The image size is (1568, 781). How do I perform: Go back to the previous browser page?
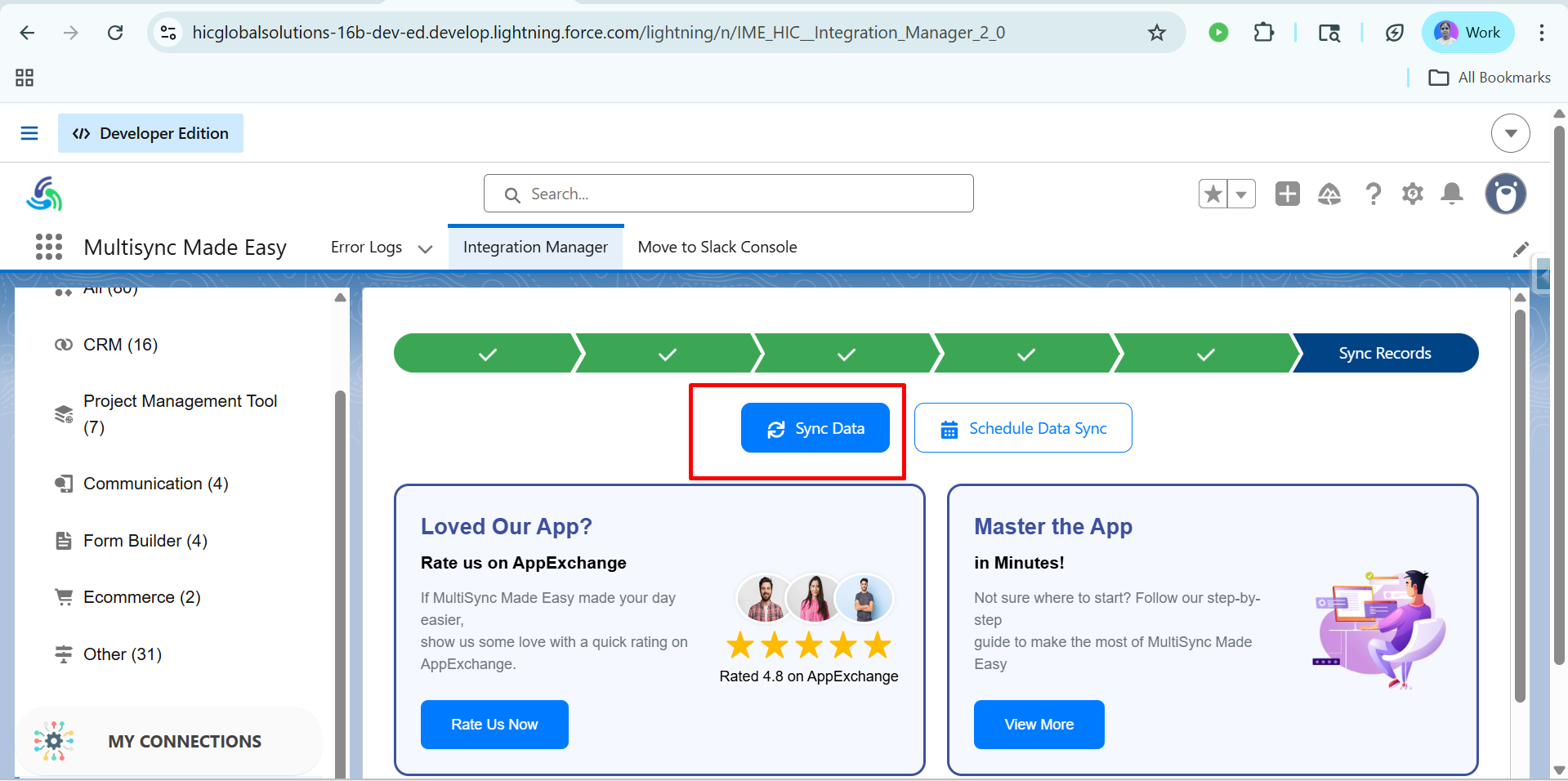[x=27, y=33]
